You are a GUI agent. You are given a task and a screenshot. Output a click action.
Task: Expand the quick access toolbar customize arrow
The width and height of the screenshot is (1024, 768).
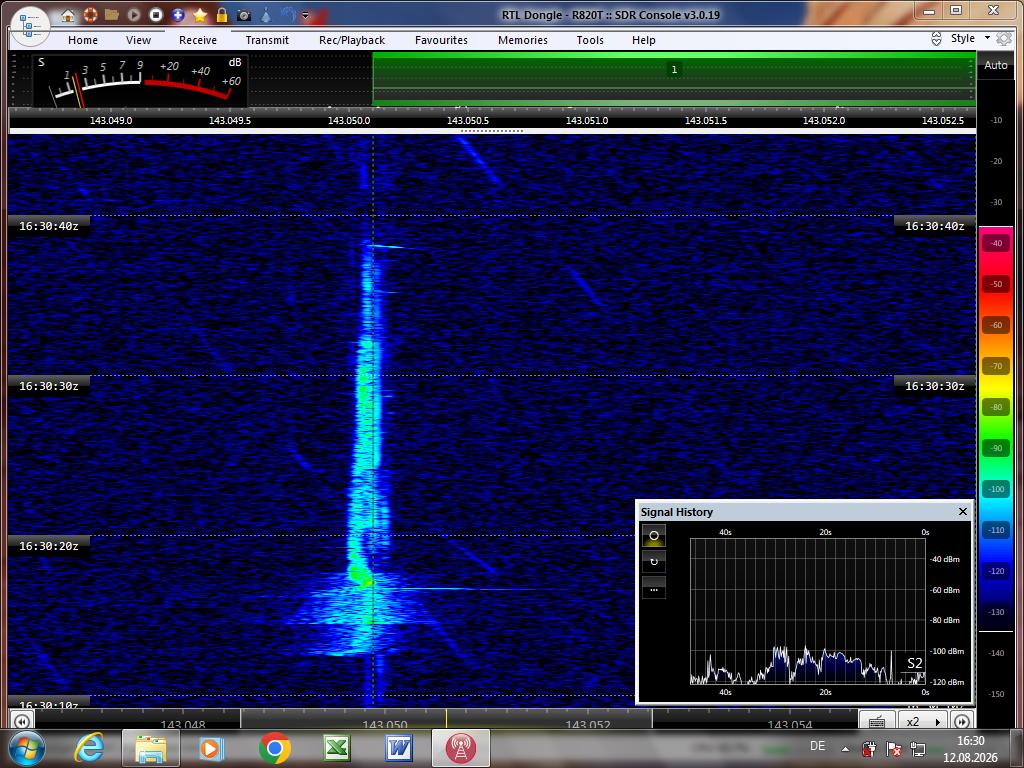pyautogui.click(x=305, y=15)
